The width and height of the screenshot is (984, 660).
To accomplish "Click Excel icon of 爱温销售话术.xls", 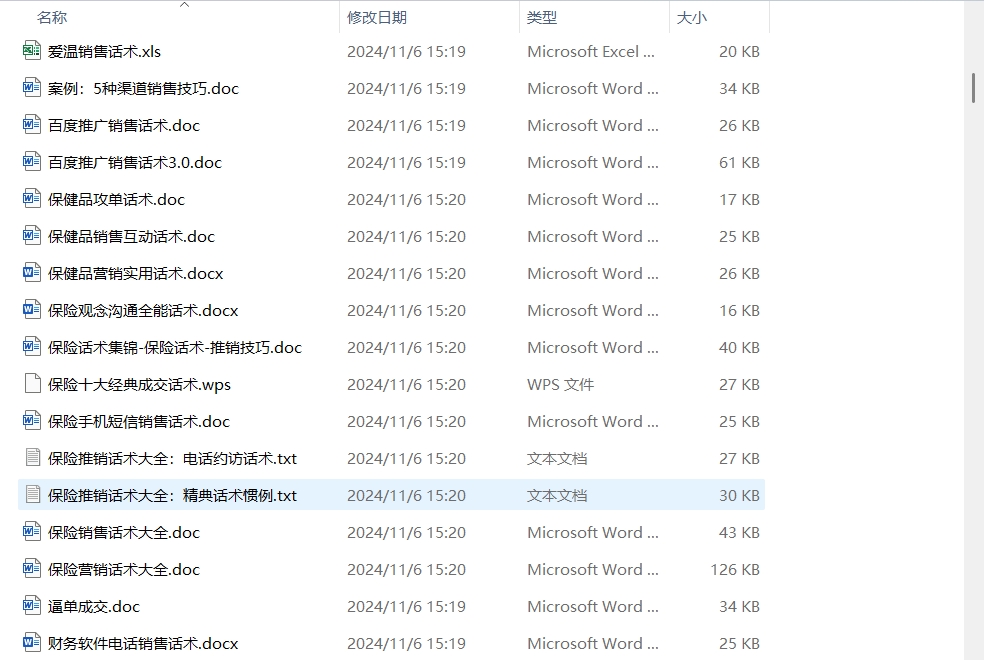I will tap(32, 51).
